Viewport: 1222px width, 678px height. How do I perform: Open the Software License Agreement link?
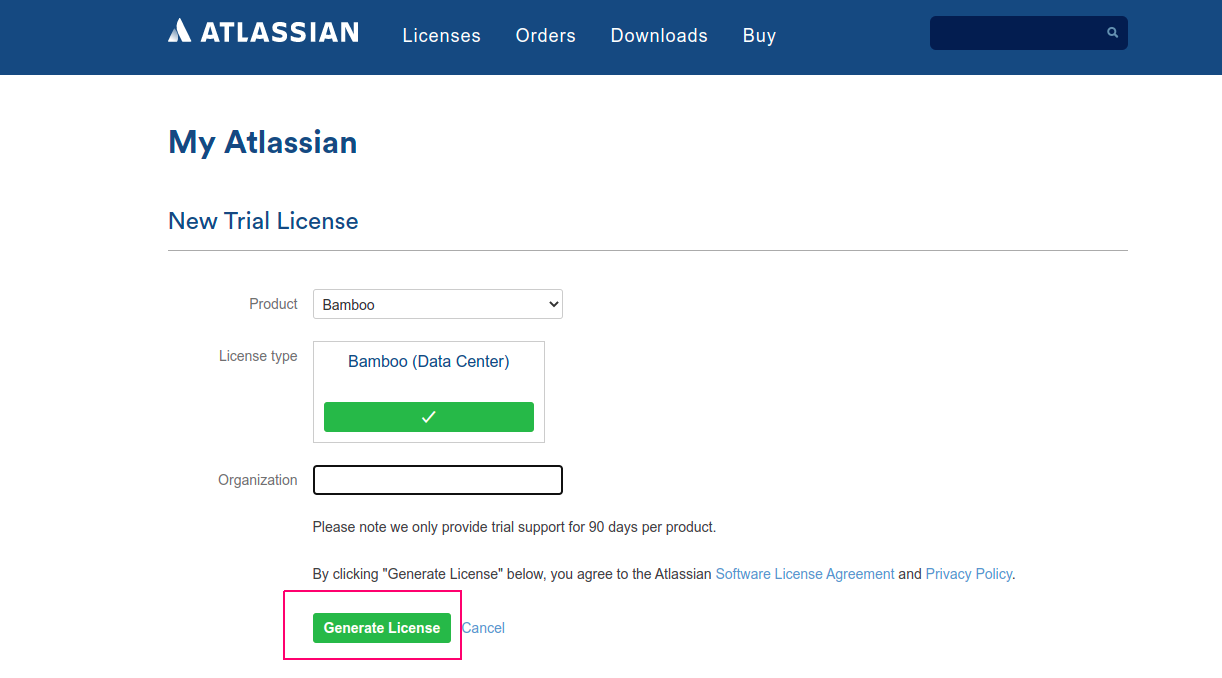pyautogui.click(x=805, y=574)
